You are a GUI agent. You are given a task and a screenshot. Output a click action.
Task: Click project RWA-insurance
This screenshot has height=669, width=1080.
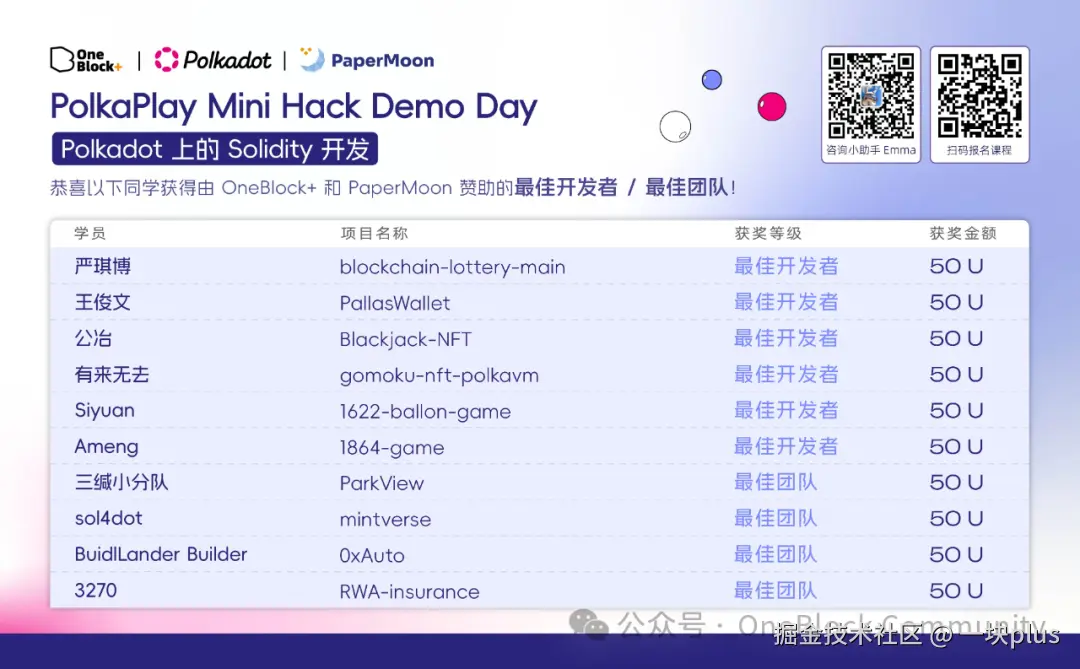[410, 591]
